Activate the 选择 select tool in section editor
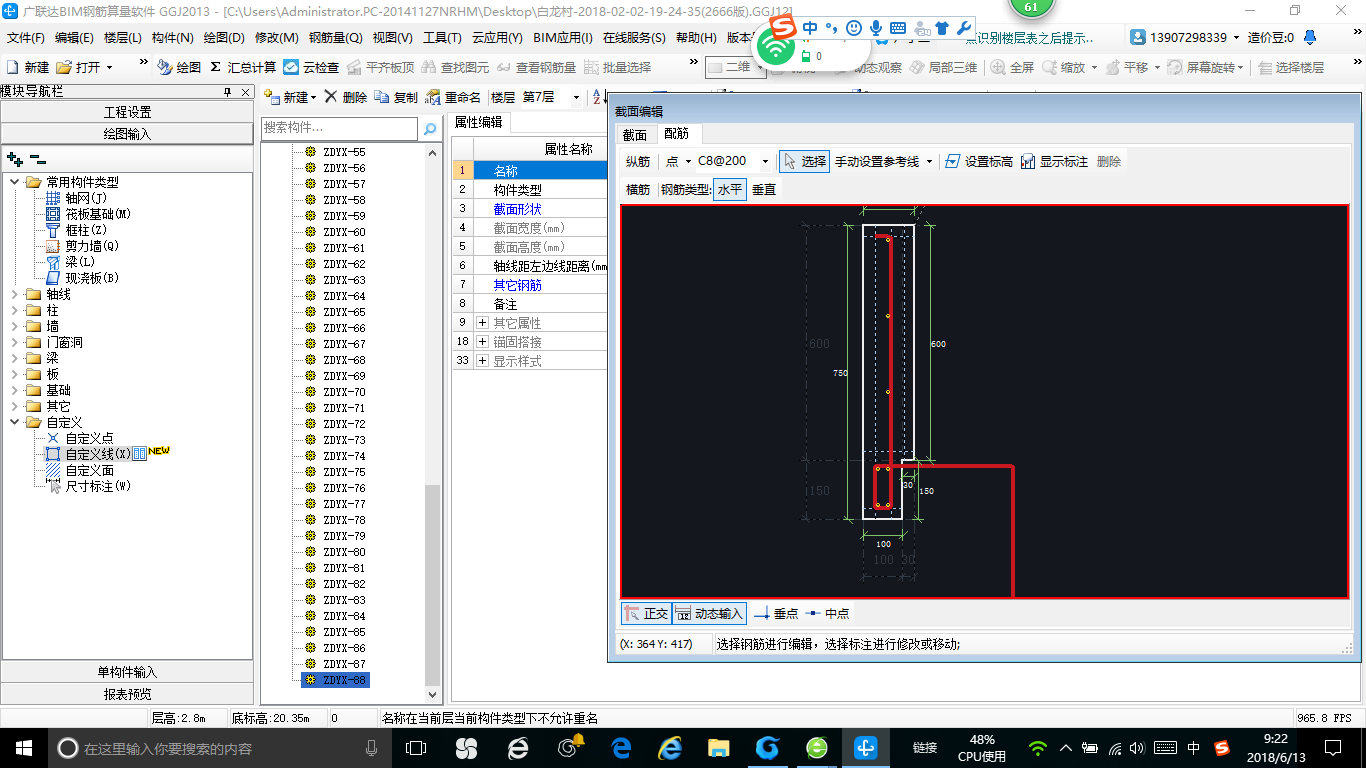This screenshot has width=1366, height=768. [x=805, y=161]
